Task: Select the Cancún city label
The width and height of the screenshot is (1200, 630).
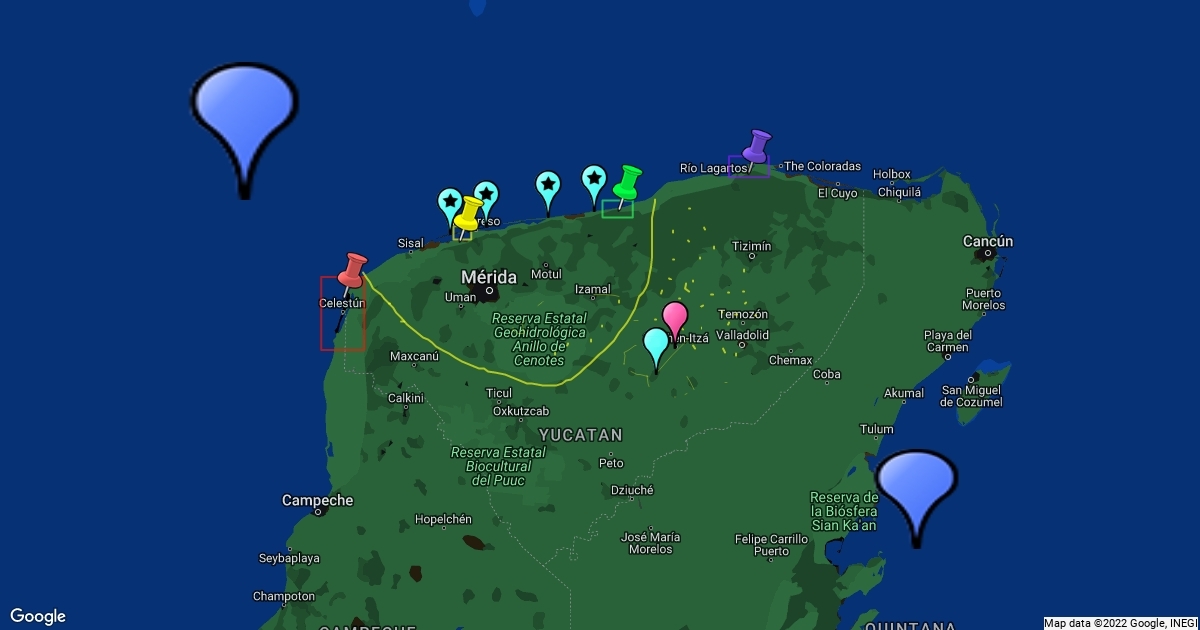Action: 987,241
